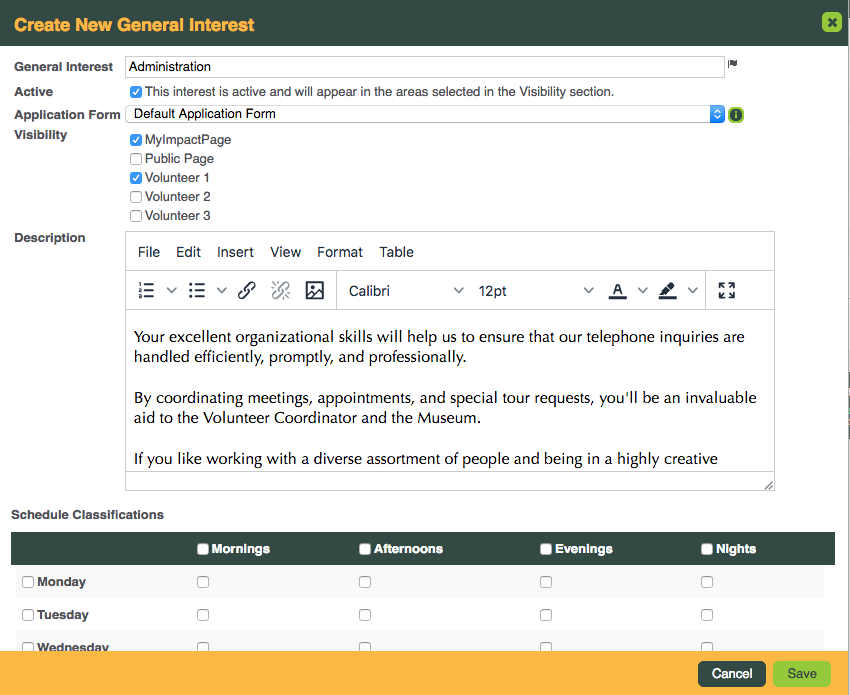Check the Public Page checkbox
The image size is (850, 695).
click(136, 159)
